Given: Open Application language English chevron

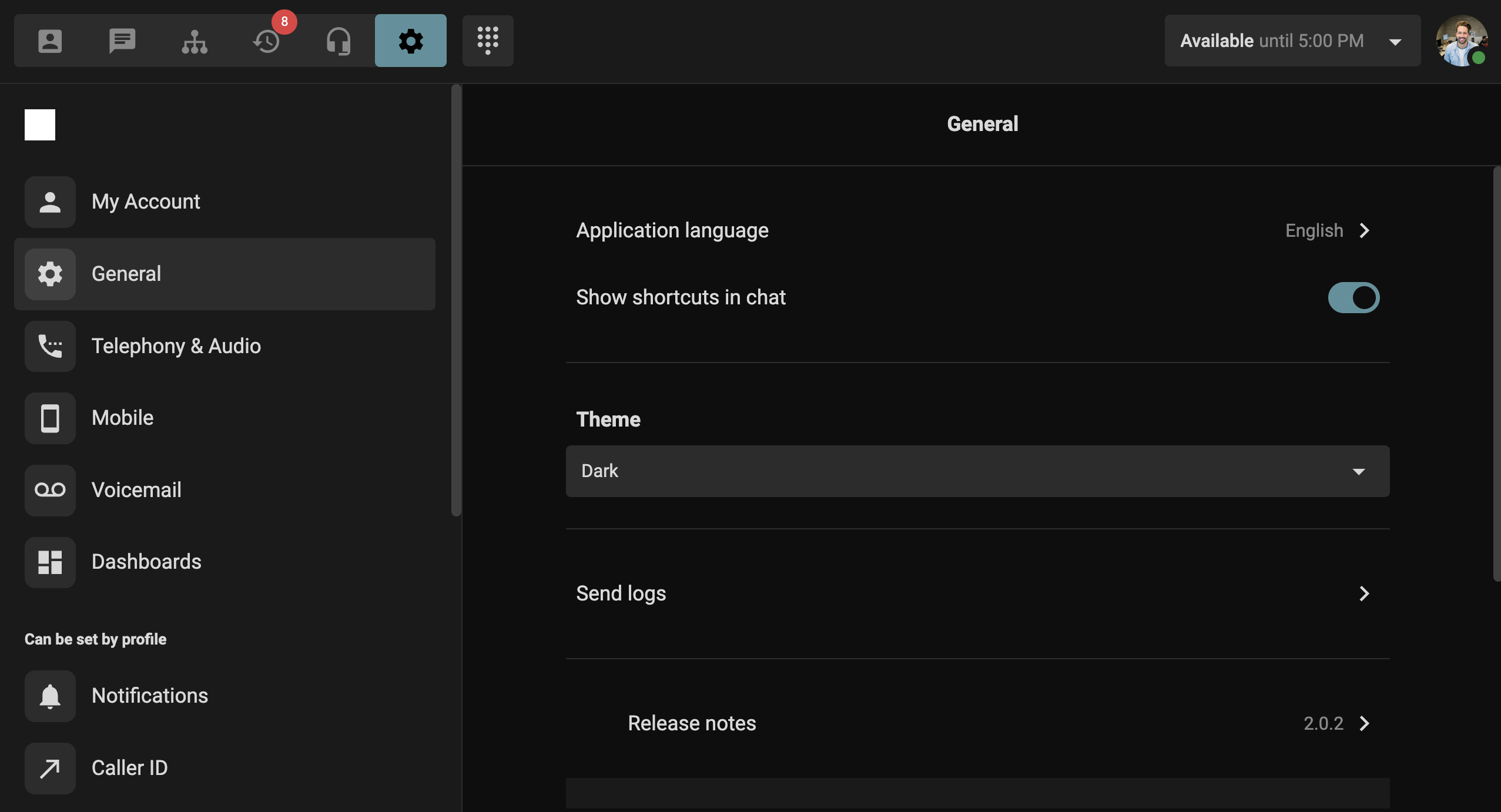Looking at the screenshot, I should tap(1364, 231).
